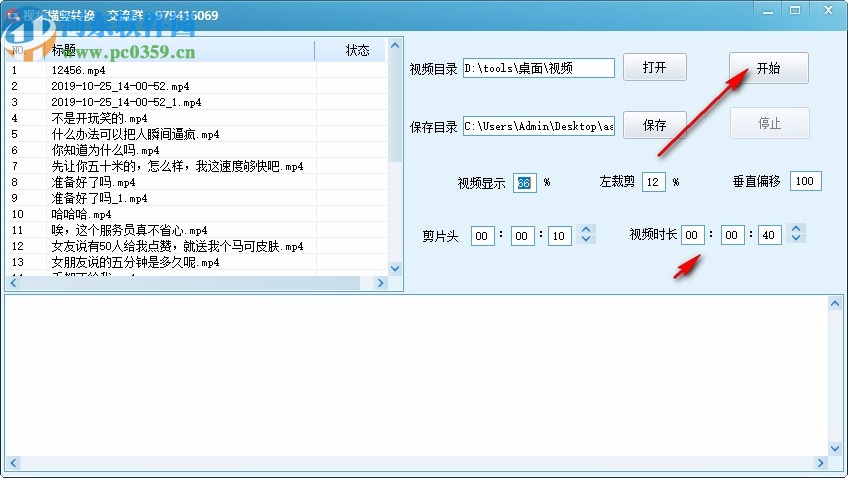Select row 不是开玩笑的.mp4
This screenshot has height=478, width=848.
197,118
